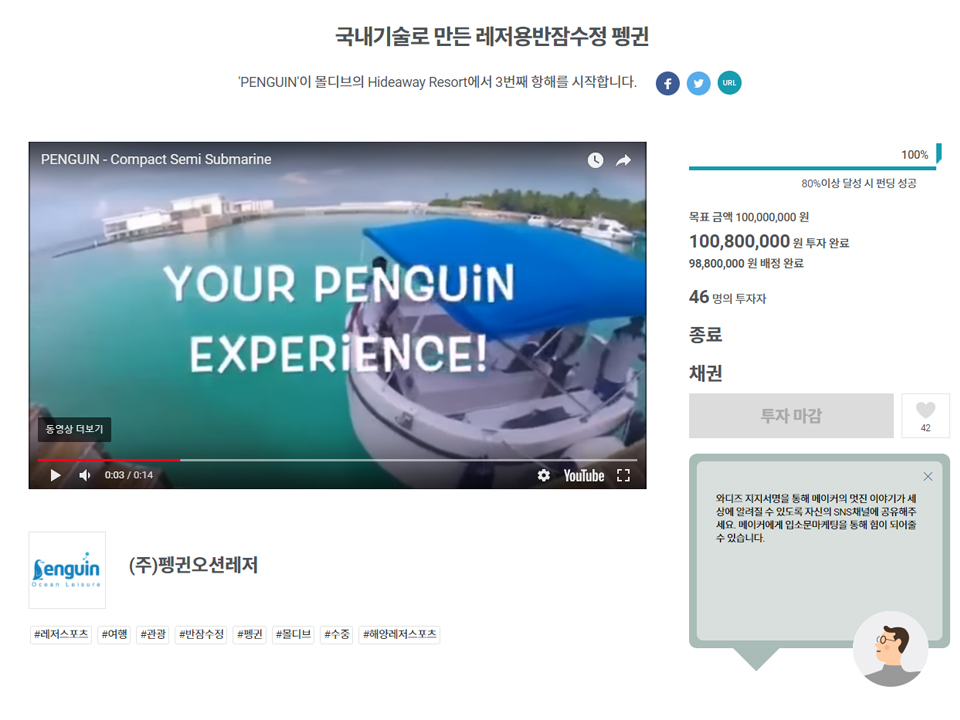This screenshot has height=720, width=960.
Task: Click the 채권 investment type text
Action: coord(706,373)
